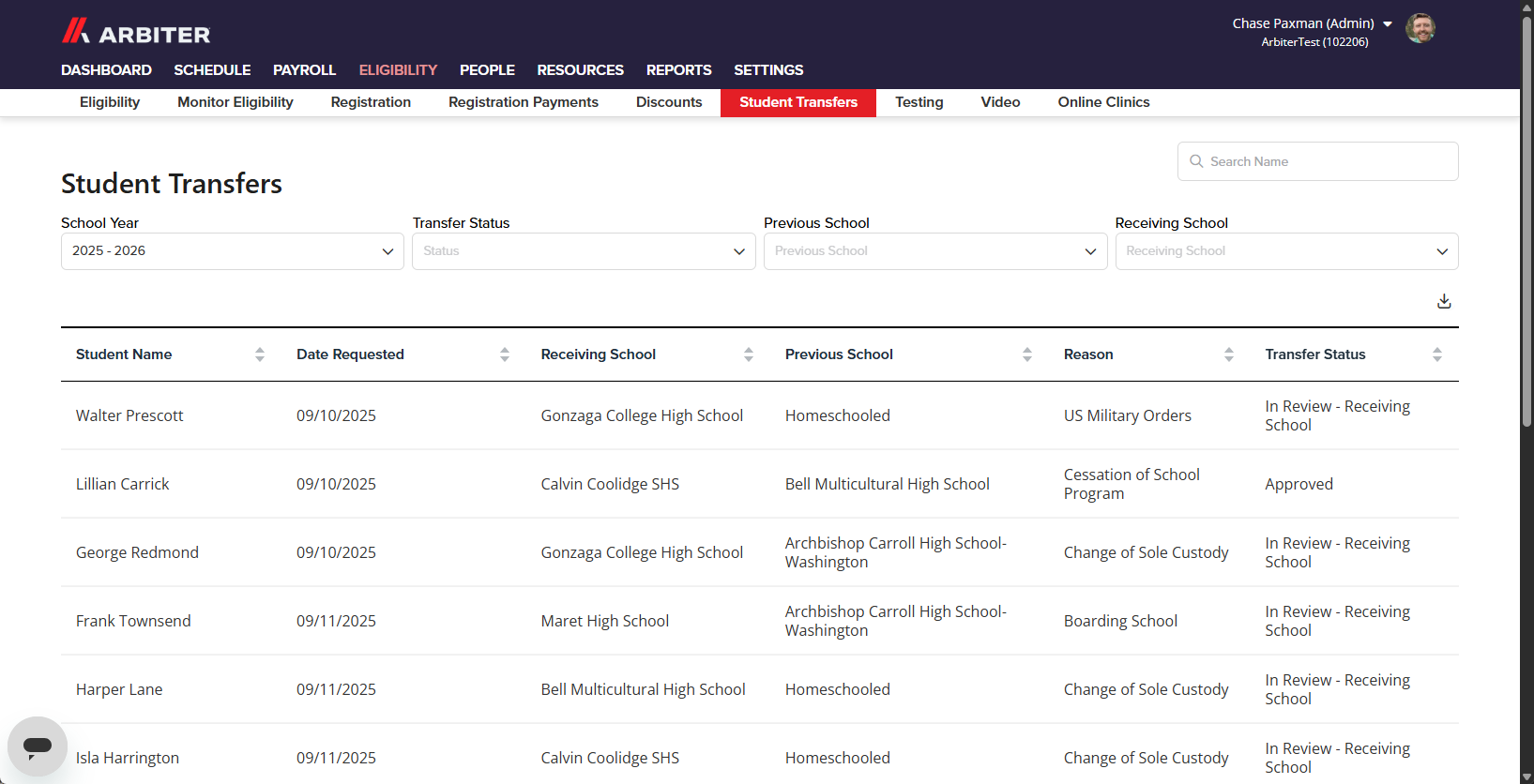
Task: Click the download export icon above table
Action: point(1444,301)
